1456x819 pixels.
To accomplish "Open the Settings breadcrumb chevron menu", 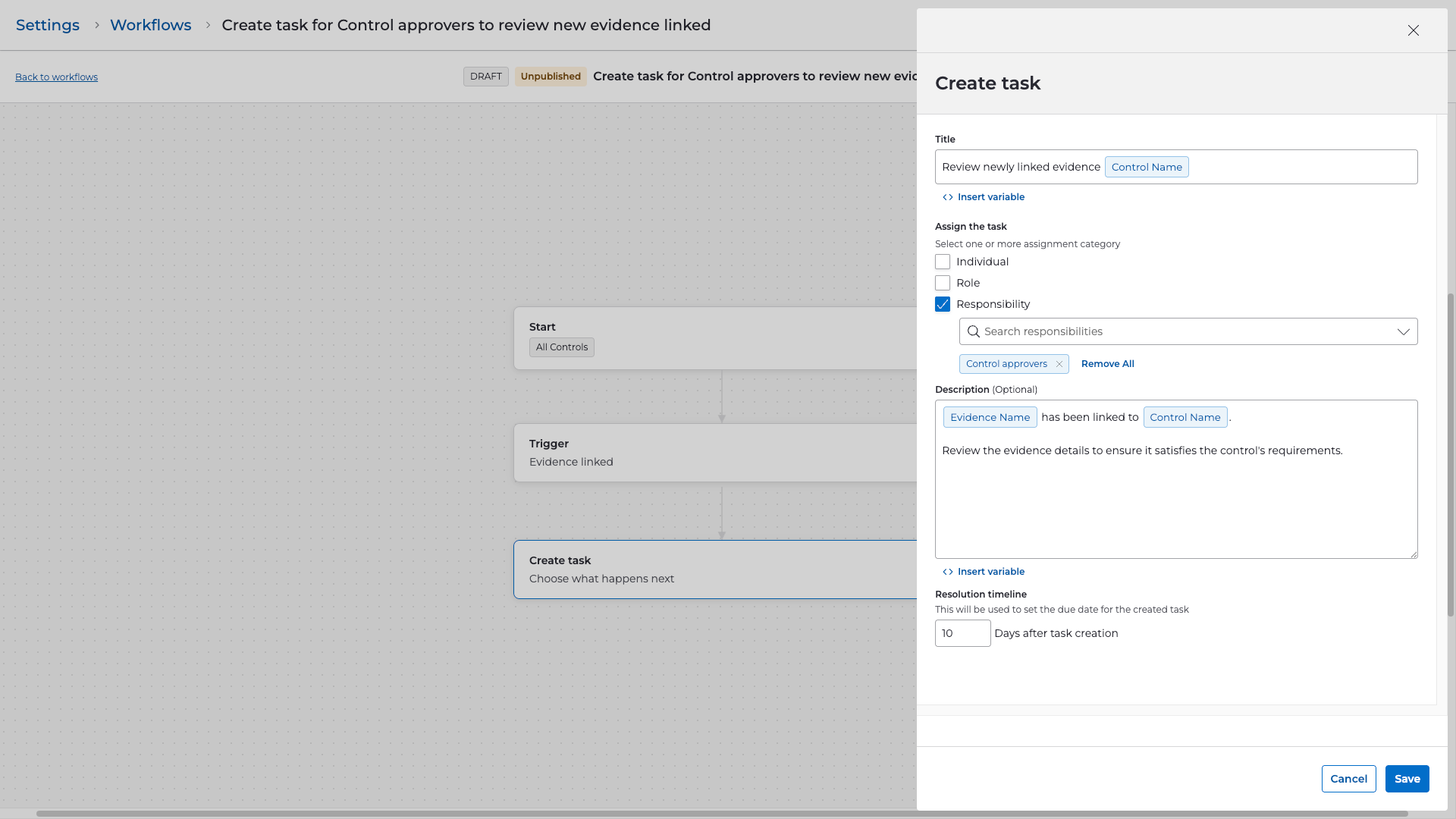I will click(x=97, y=25).
